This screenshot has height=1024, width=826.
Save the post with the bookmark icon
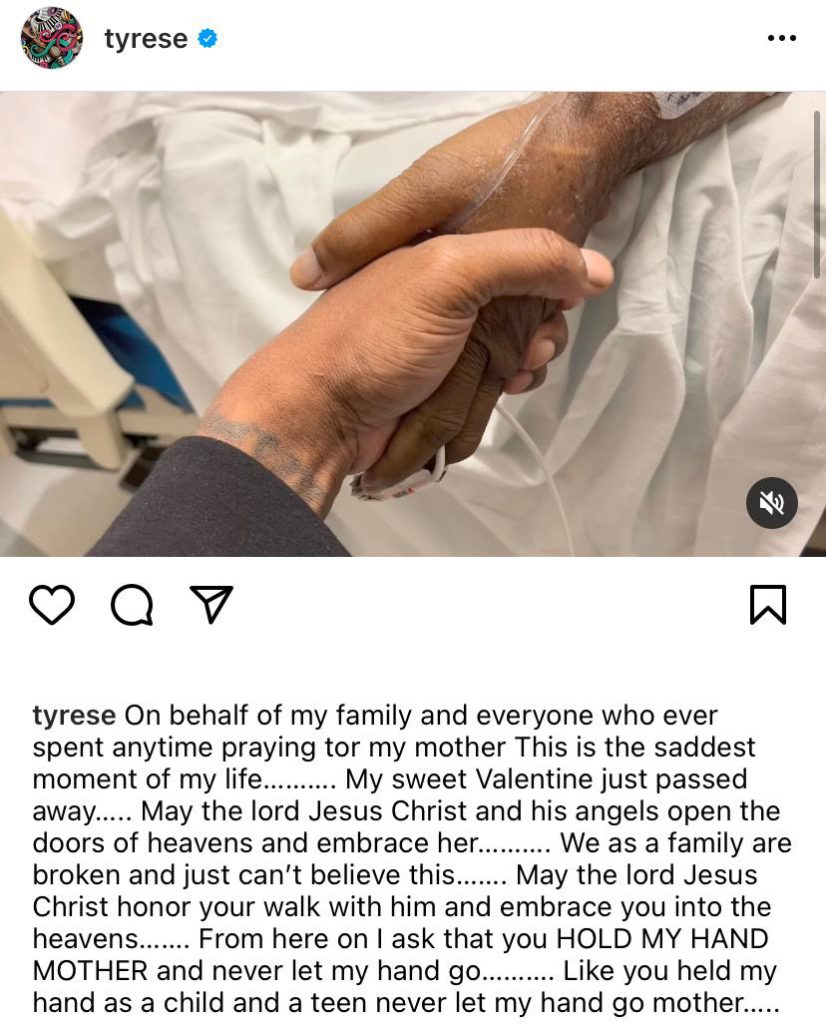(x=768, y=605)
